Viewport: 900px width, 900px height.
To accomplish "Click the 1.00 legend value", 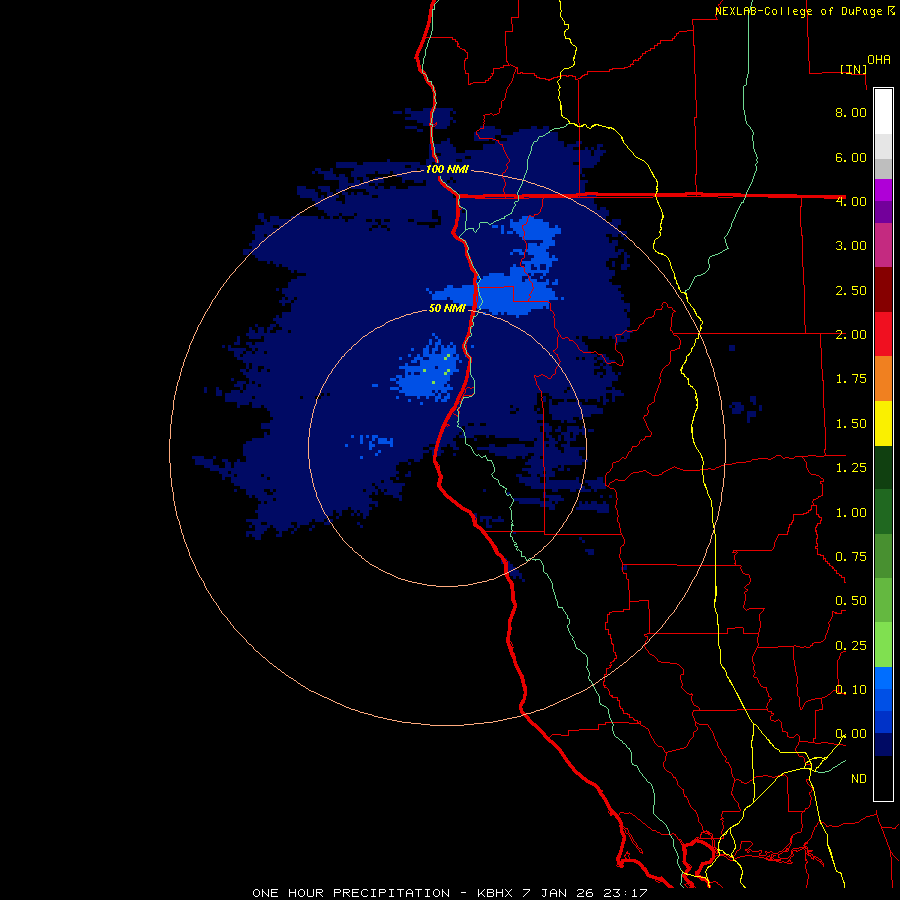I will [x=851, y=513].
